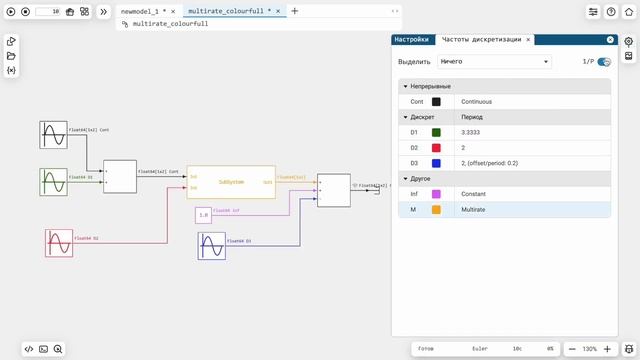Open the Настройки panel tab
640x360 pixels.
click(x=412, y=39)
